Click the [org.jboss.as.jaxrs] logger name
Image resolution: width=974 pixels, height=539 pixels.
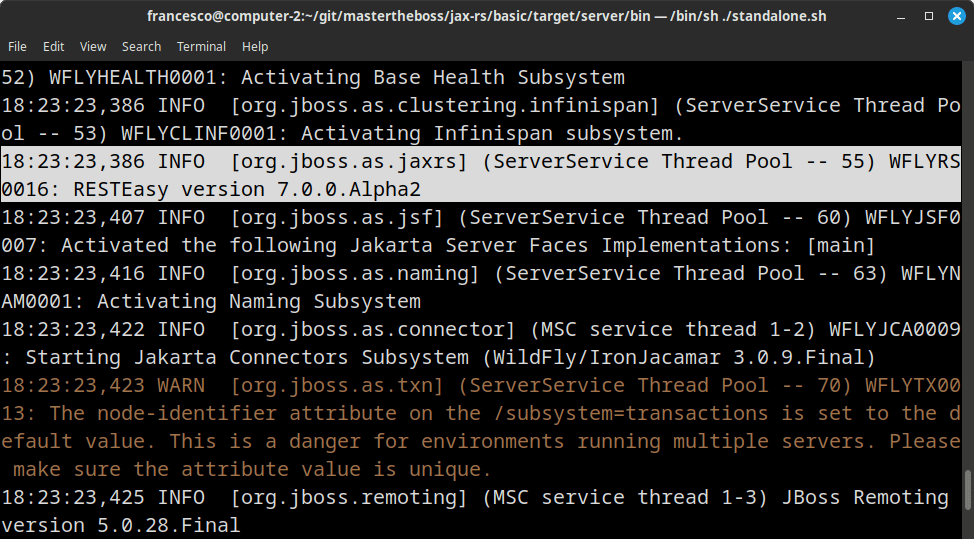pos(348,161)
